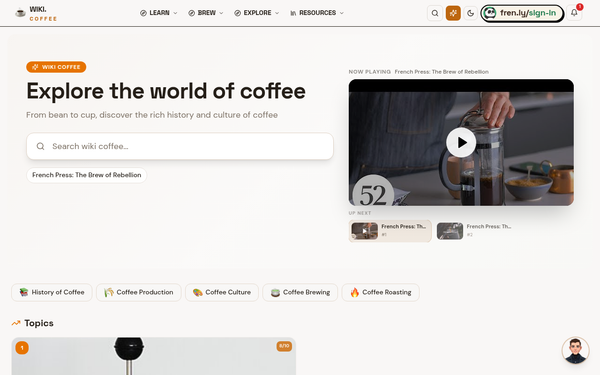Image resolution: width=600 pixels, height=375 pixels.
Task: Open the Coffee Brewing category
Action: pyautogui.click(x=300, y=292)
